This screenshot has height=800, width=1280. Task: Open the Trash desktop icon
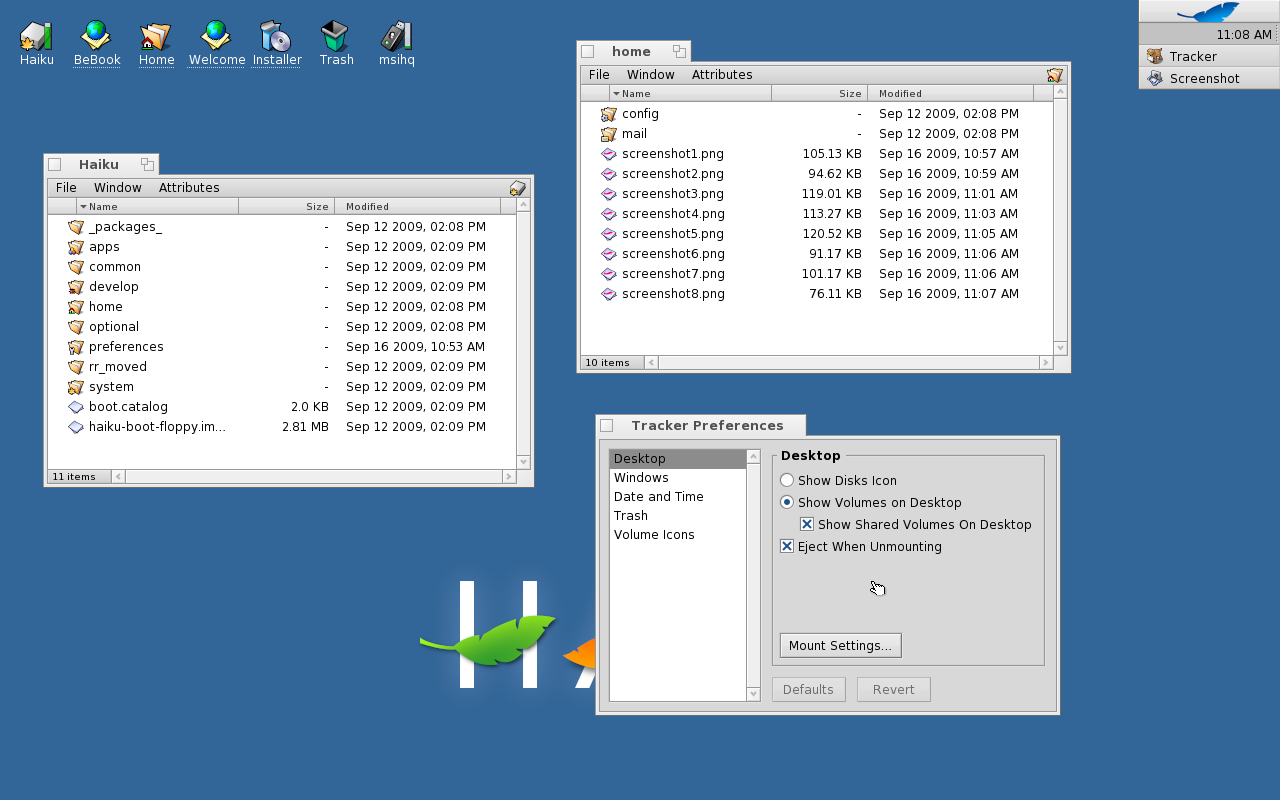point(336,37)
